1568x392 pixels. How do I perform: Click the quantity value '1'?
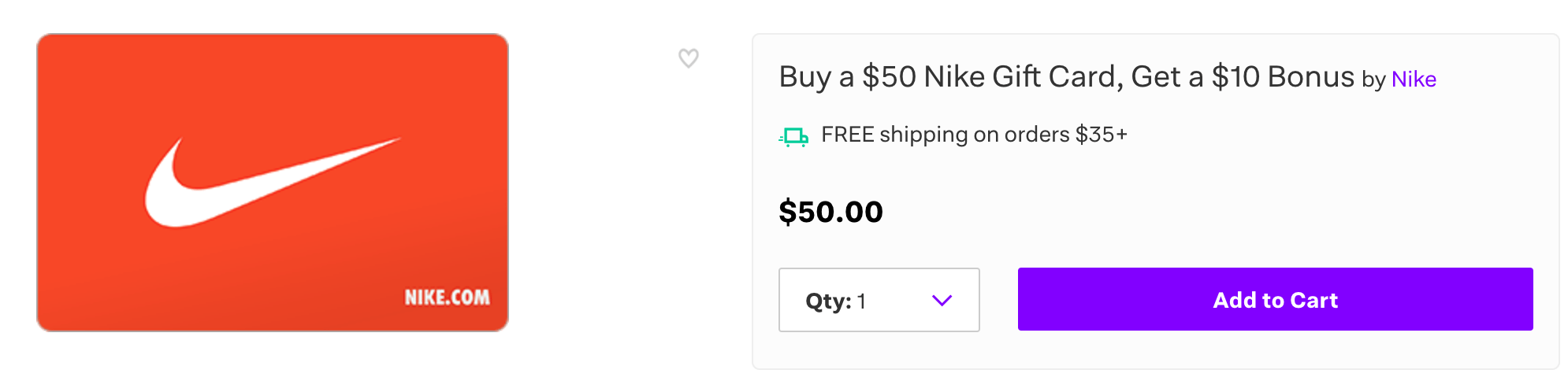pyautogui.click(x=862, y=301)
